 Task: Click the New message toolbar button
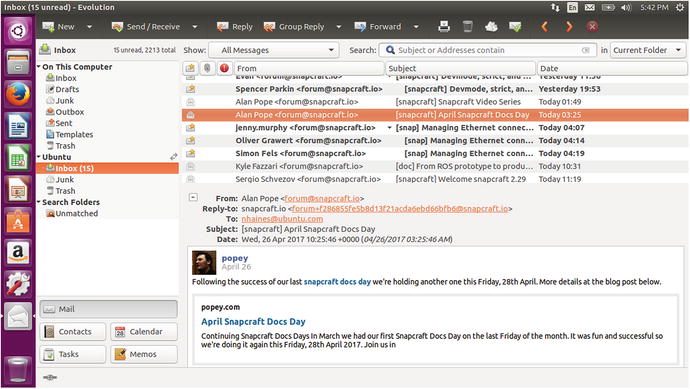tap(59, 27)
